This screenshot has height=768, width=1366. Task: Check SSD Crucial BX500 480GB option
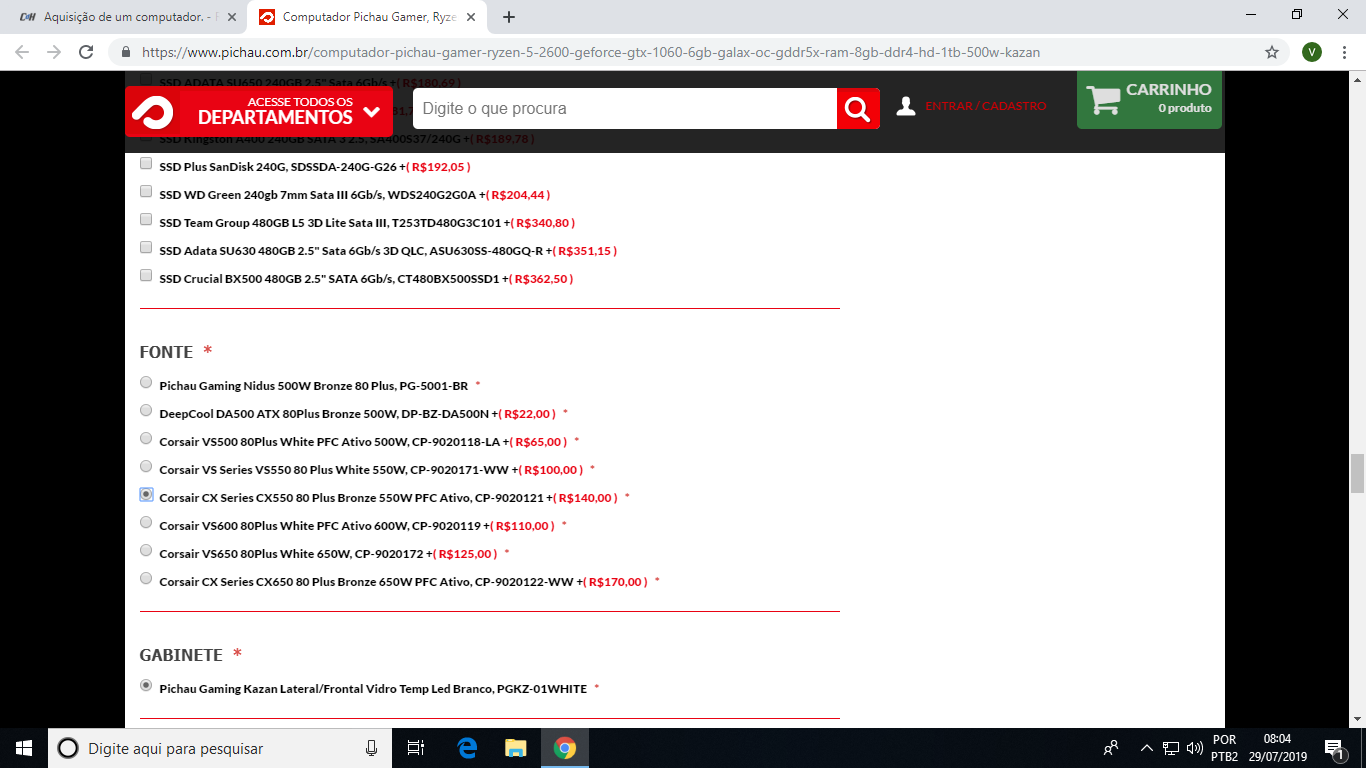(146, 276)
